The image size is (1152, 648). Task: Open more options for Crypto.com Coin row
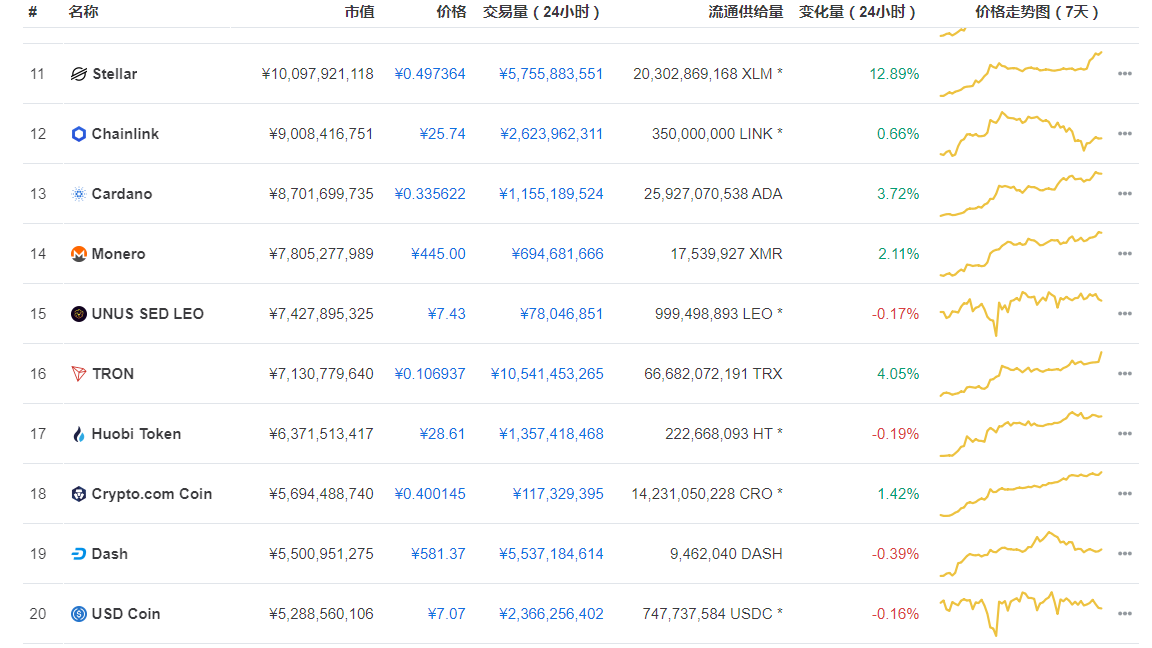[1124, 494]
